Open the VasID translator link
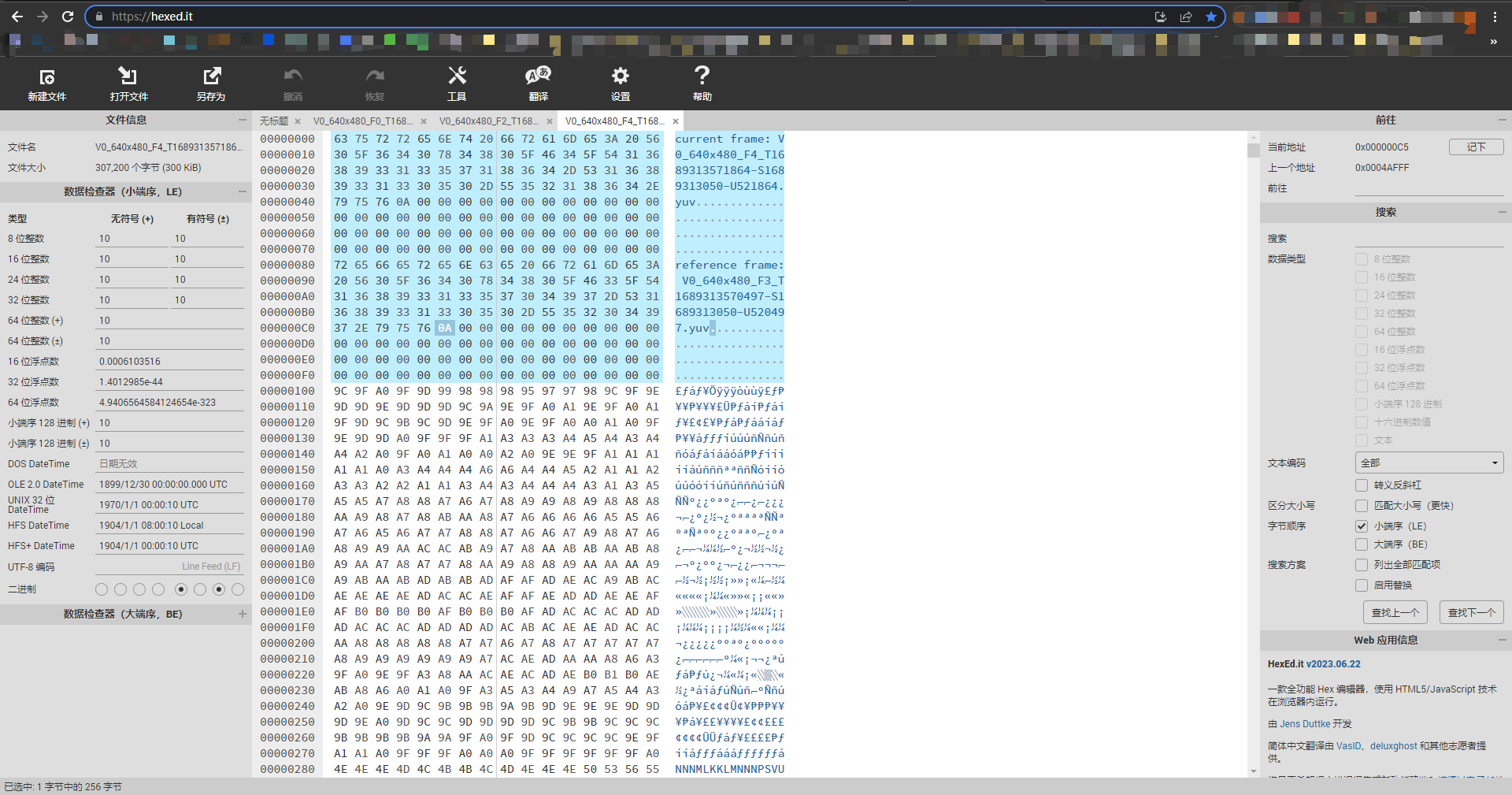1512x795 pixels. (1349, 746)
